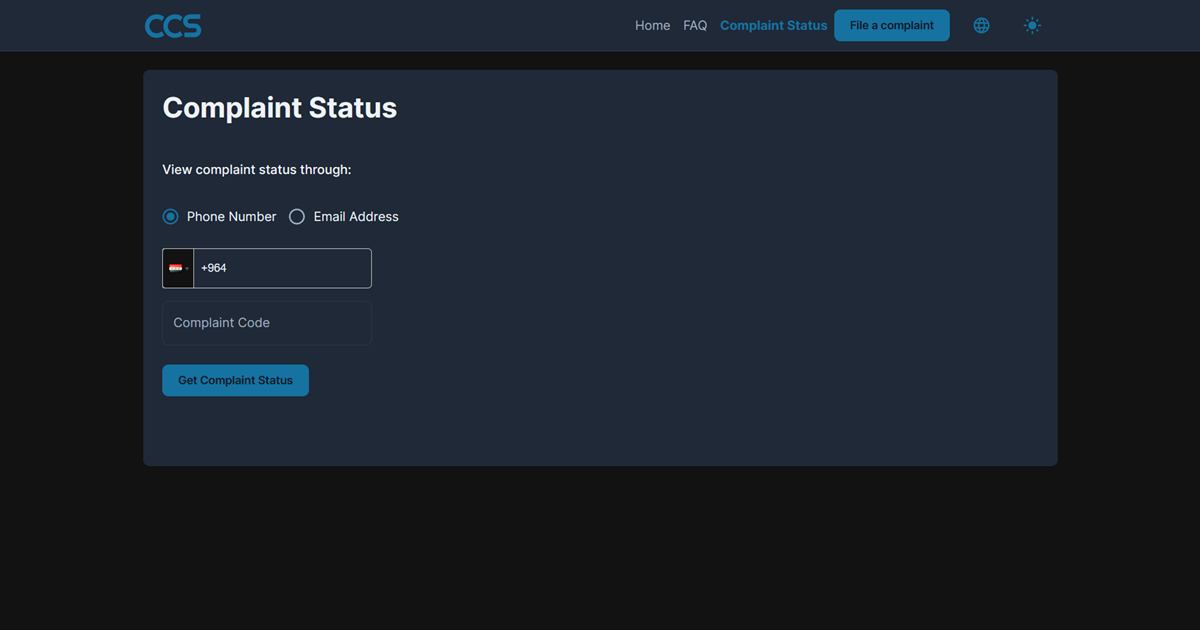Focus the phone number field after +964
Image resolution: width=1200 pixels, height=630 pixels.
coord(300,268)
